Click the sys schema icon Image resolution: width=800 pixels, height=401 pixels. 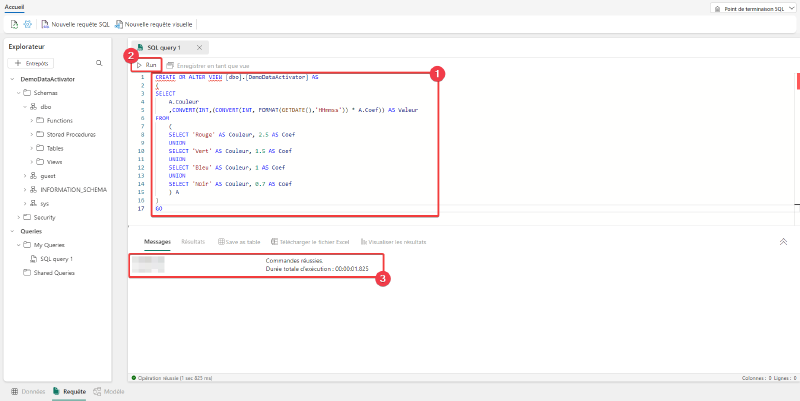tap(34, 204)
